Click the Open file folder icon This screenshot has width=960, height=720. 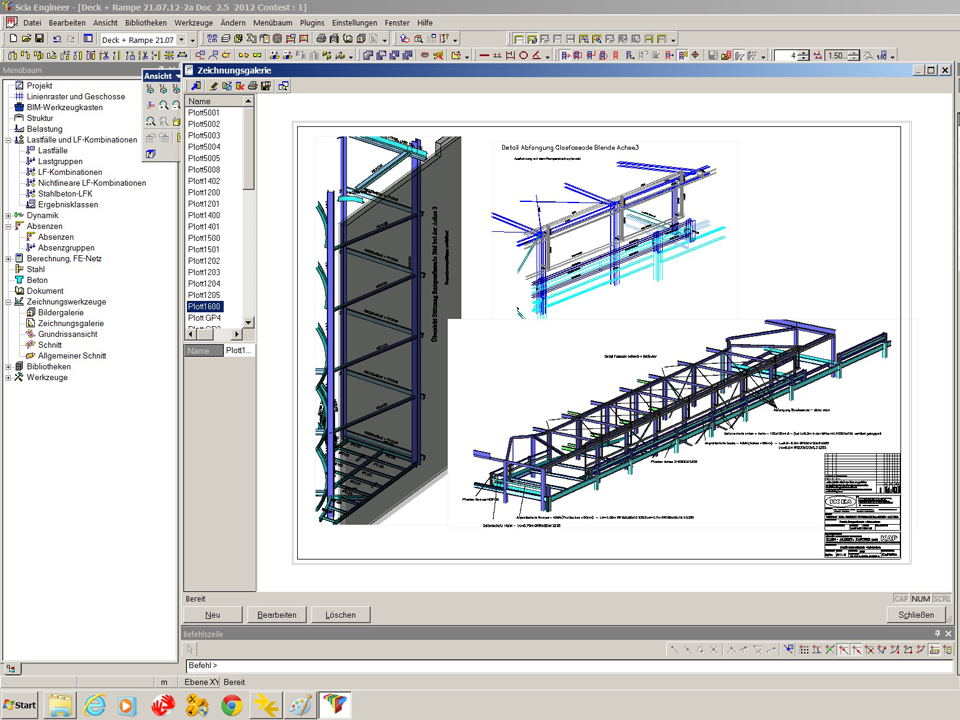click(x=26, y=39)
